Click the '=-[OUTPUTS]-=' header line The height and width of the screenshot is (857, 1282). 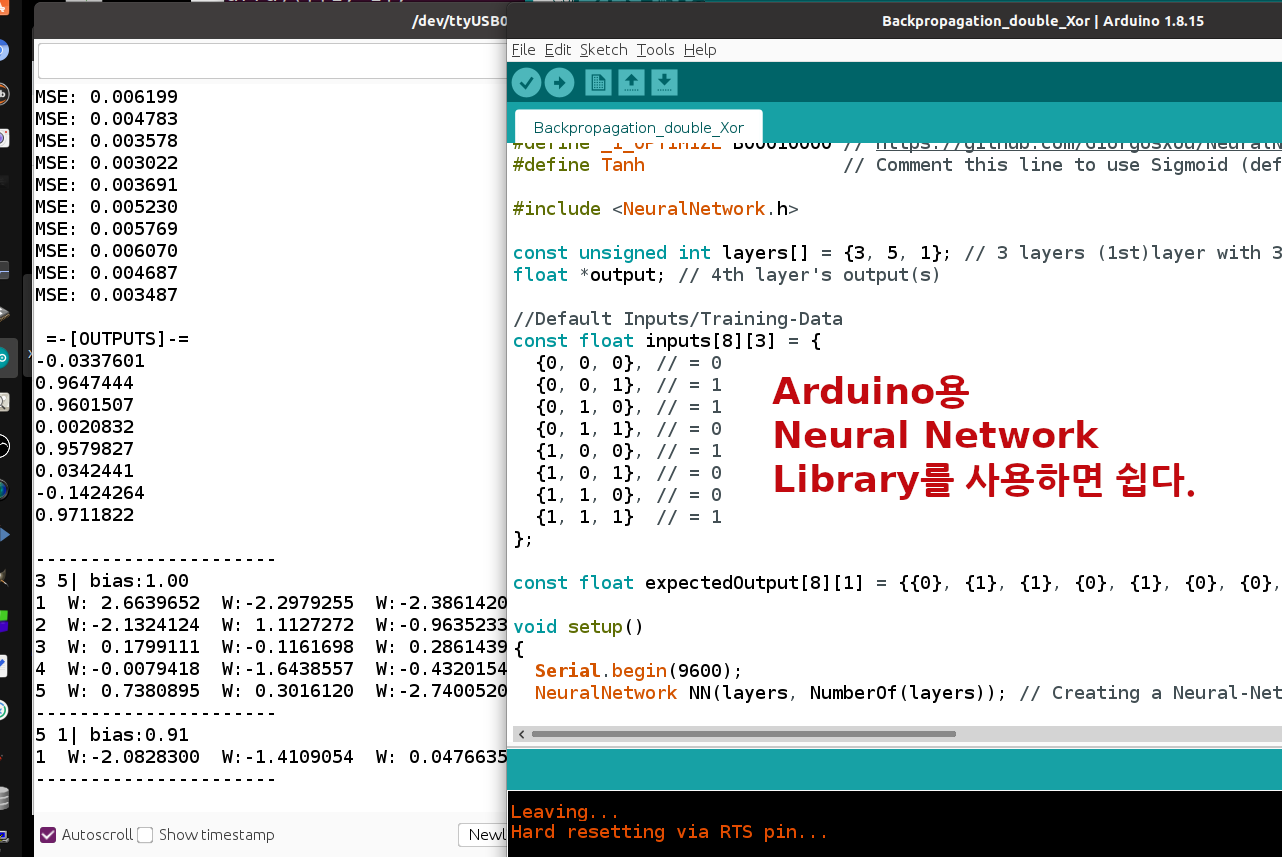(117, 339)
